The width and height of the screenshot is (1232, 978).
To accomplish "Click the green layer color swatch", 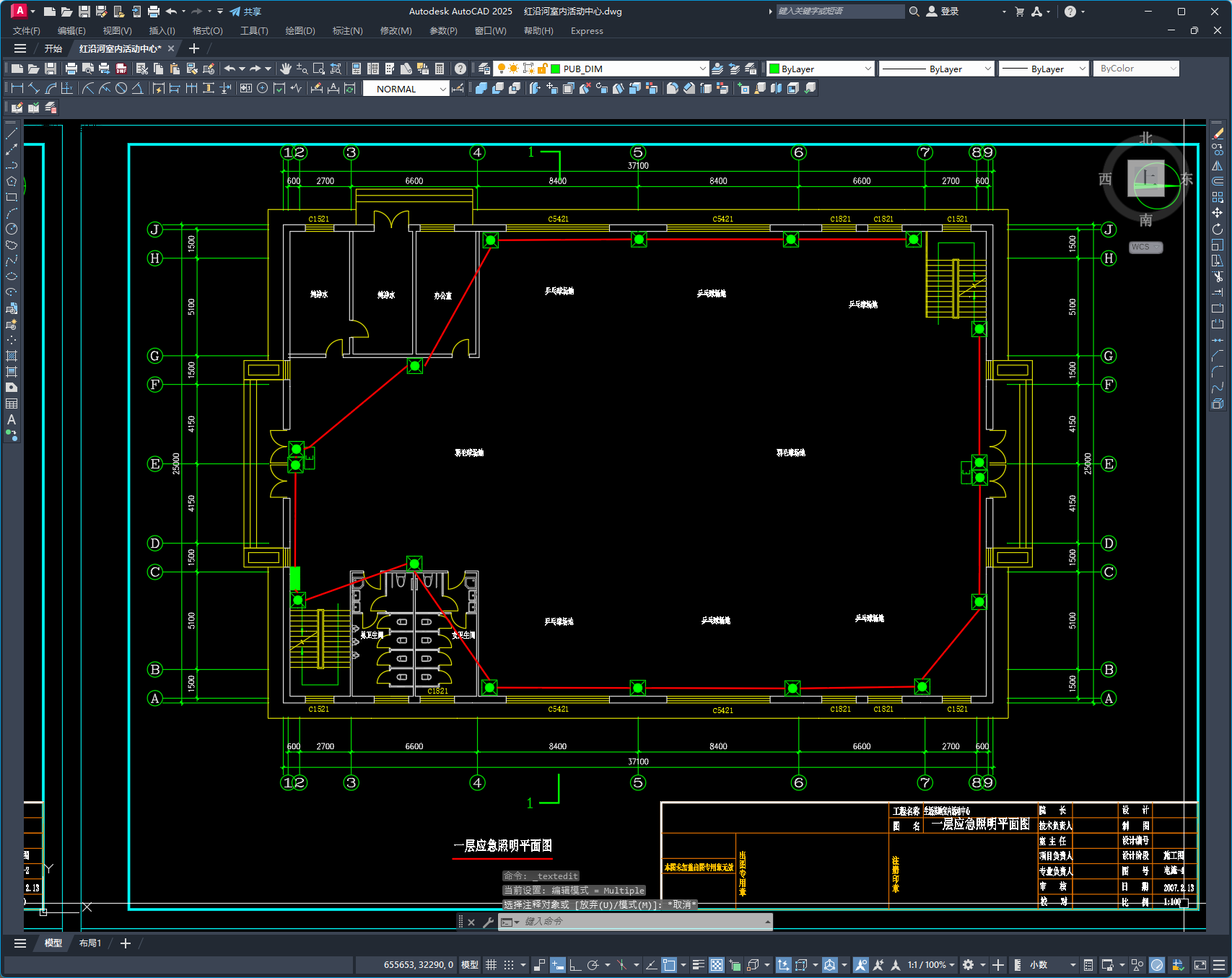I will (556, 69).
